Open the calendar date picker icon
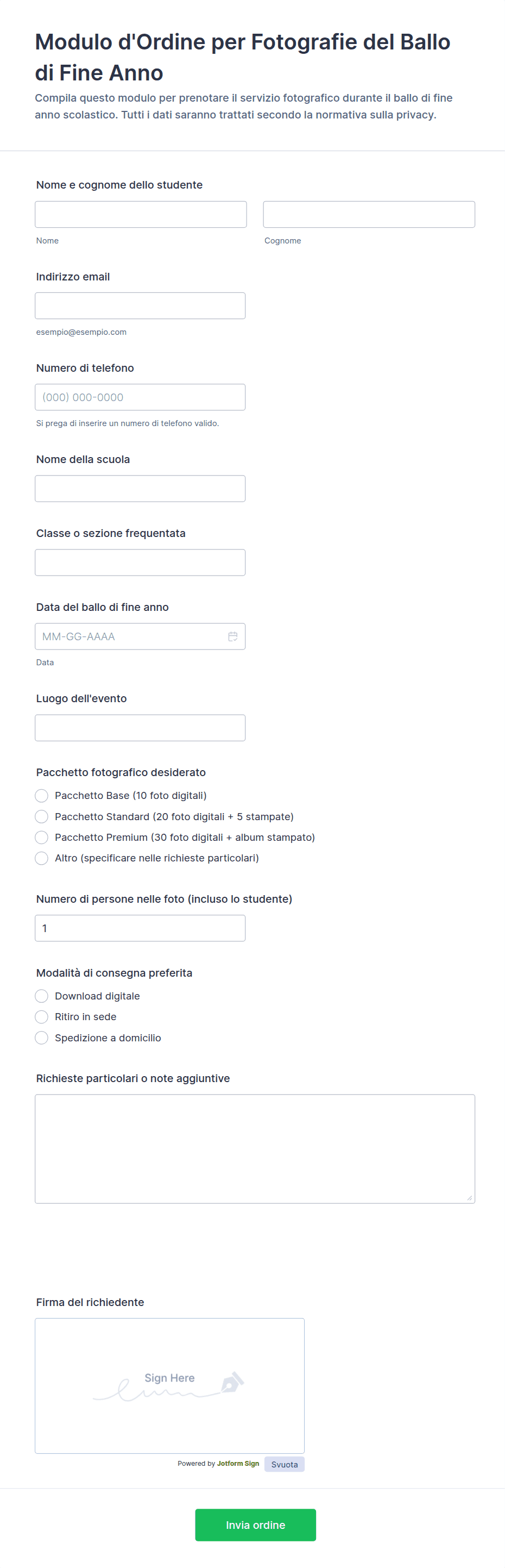 (x=232, y=636)
